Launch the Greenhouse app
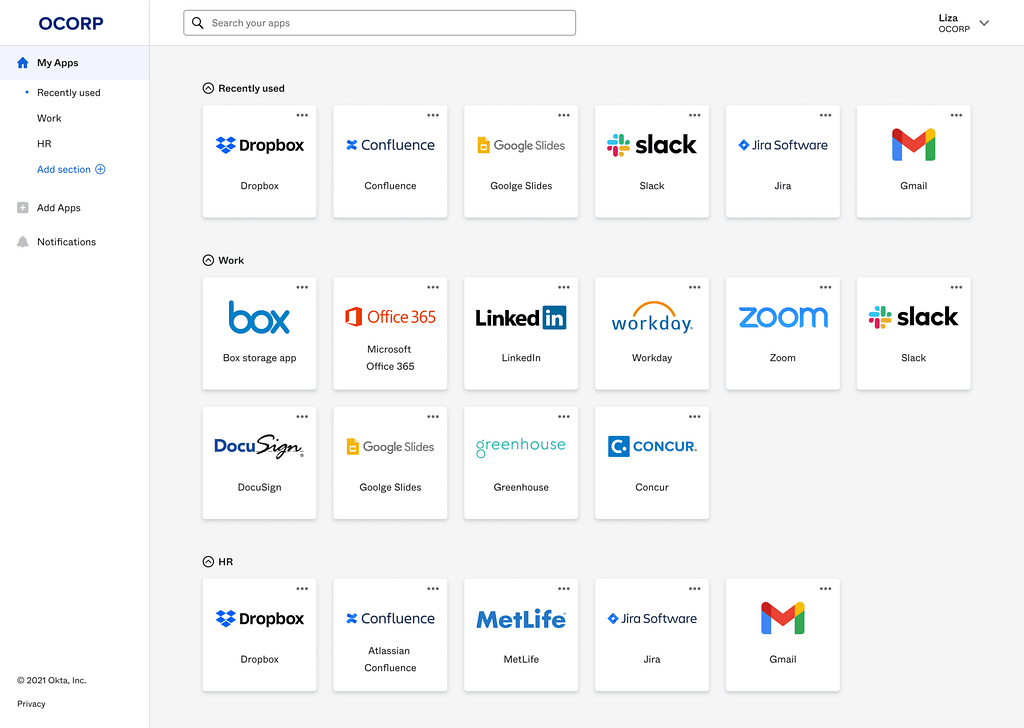Image resolution: width=1024 pixels, height=728 pixels. (520, 463)
